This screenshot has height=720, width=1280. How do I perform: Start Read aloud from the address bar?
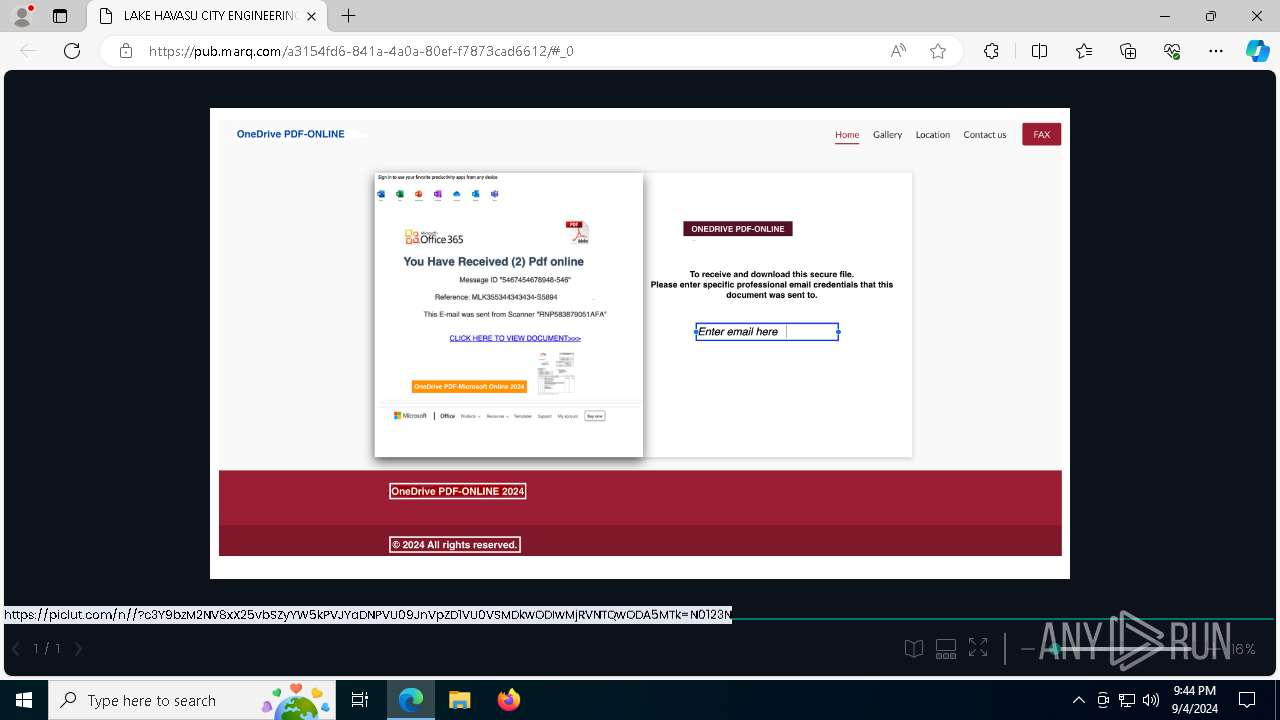898,51
